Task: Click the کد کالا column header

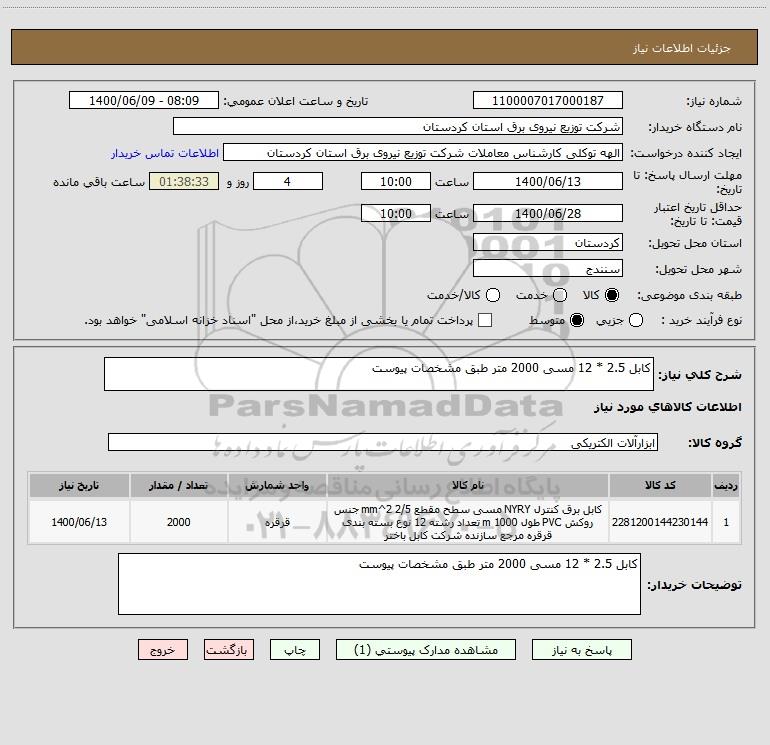Action: tap(660, 485)
